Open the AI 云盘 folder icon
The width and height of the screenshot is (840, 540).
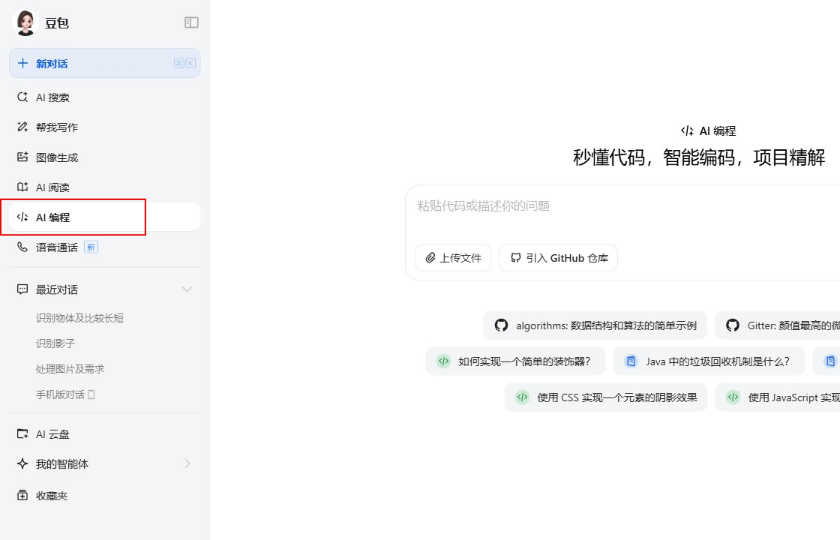click(x=23, y=434)
